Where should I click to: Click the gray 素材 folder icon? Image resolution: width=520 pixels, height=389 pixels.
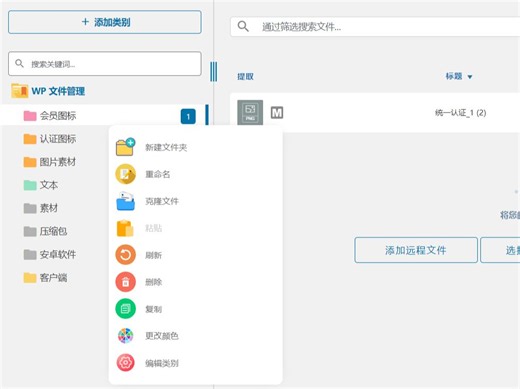[x=30, y=208]
